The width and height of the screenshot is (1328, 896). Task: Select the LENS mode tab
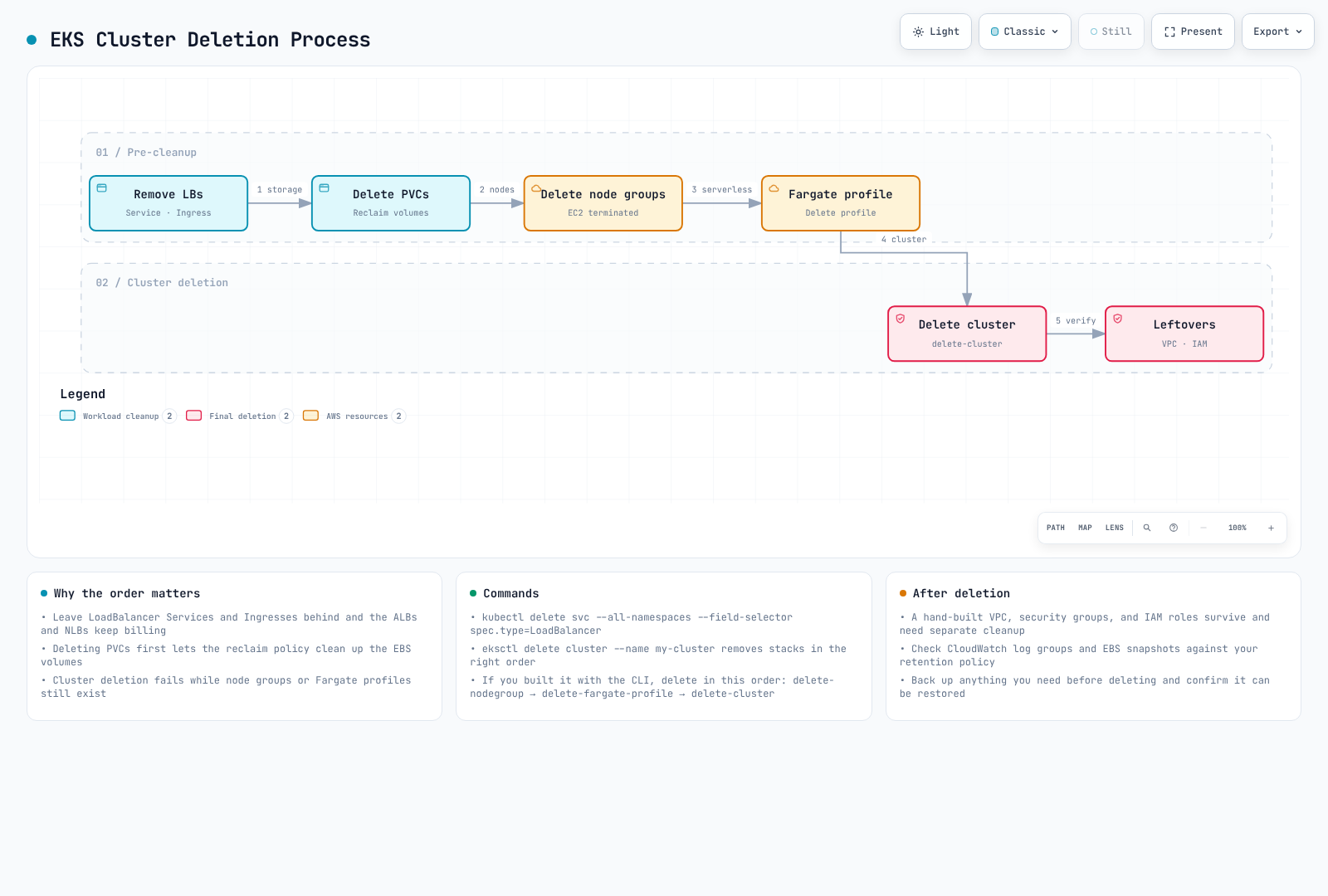pyautogui.click(x=1115, y=528)
